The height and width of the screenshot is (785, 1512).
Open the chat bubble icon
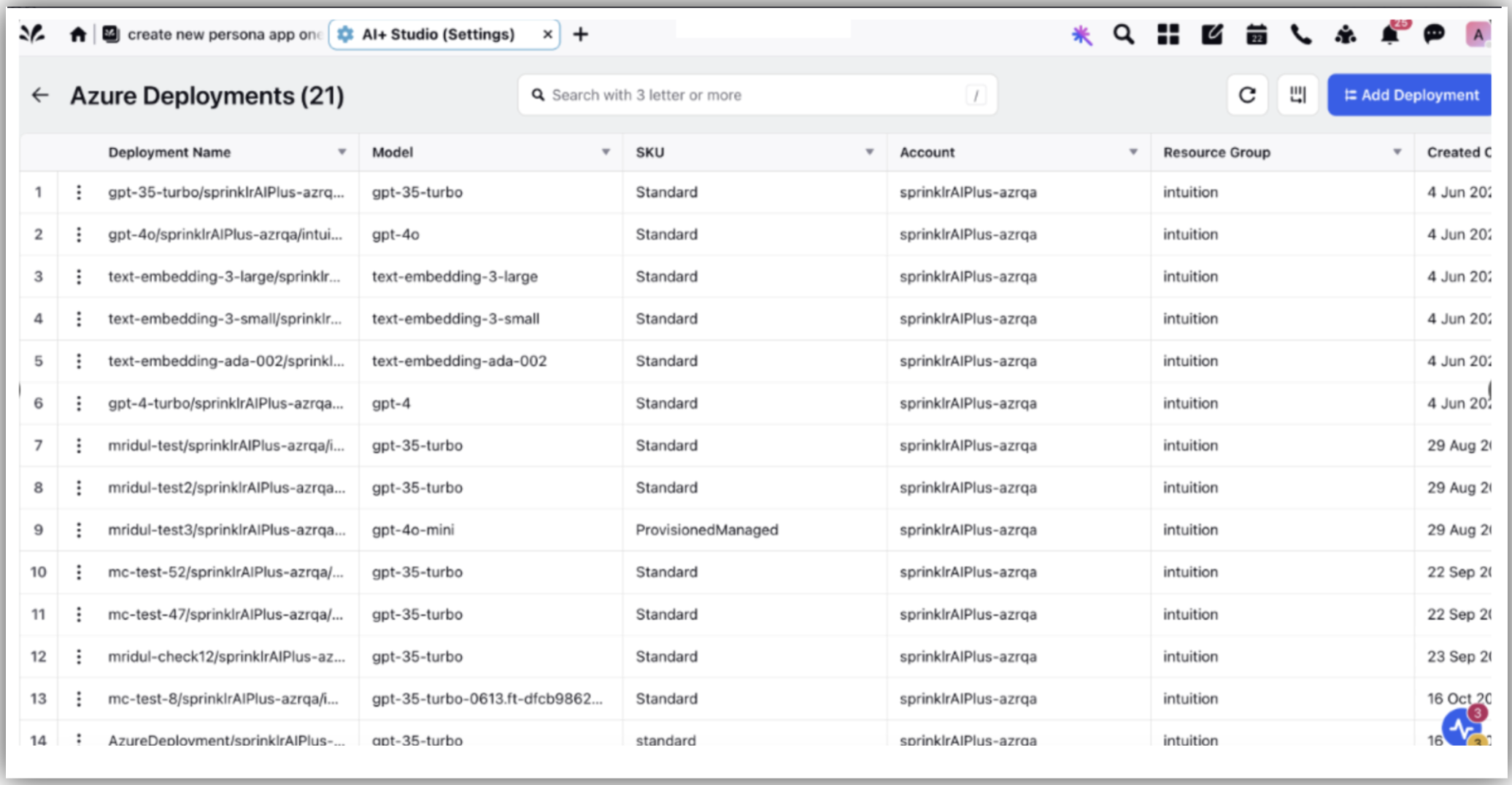(x=1434, y=34)
